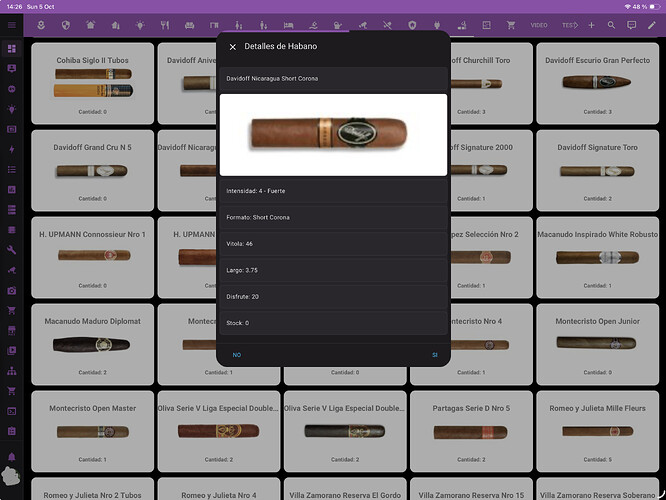The width and height of the screenshot is (666, 500).
Task: Open the Montecristo Open Junior card
Action: point(597,345)
